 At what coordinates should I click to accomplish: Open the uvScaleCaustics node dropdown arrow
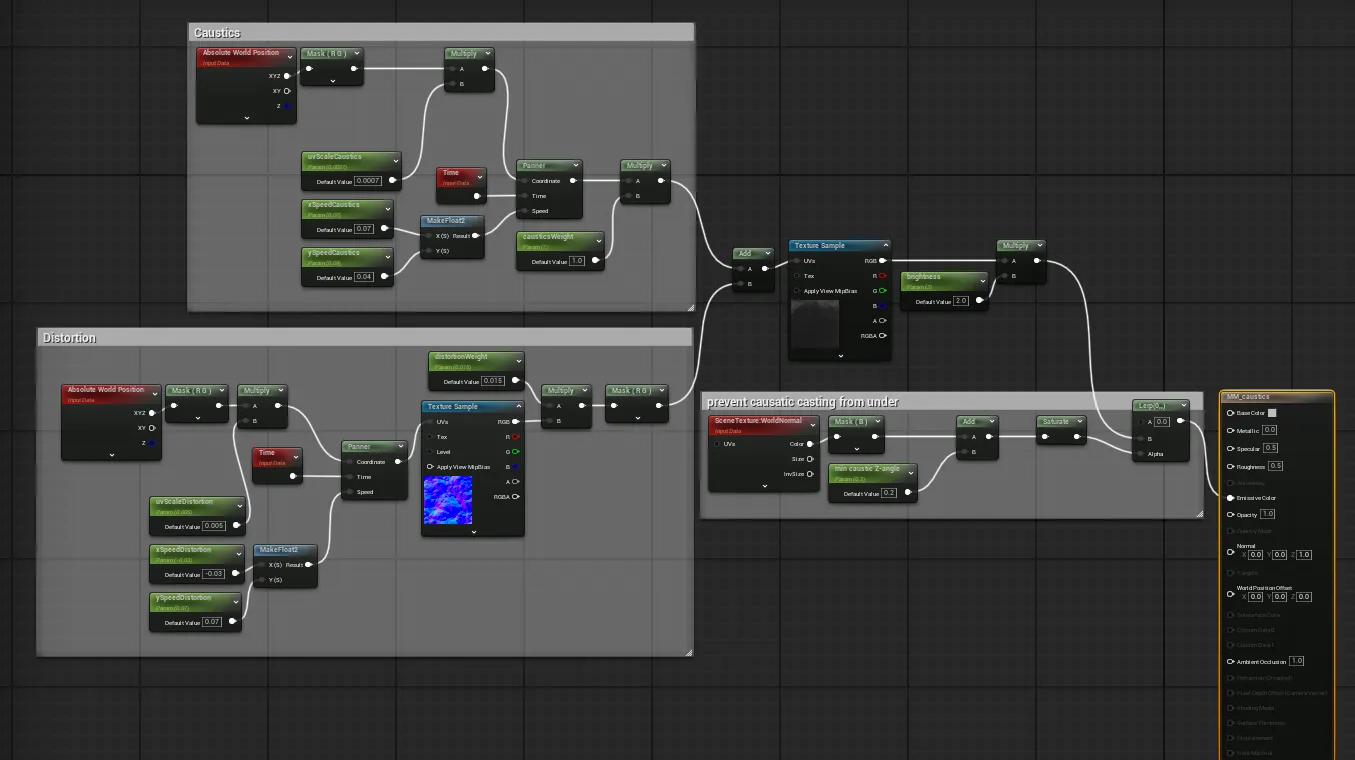394,159
